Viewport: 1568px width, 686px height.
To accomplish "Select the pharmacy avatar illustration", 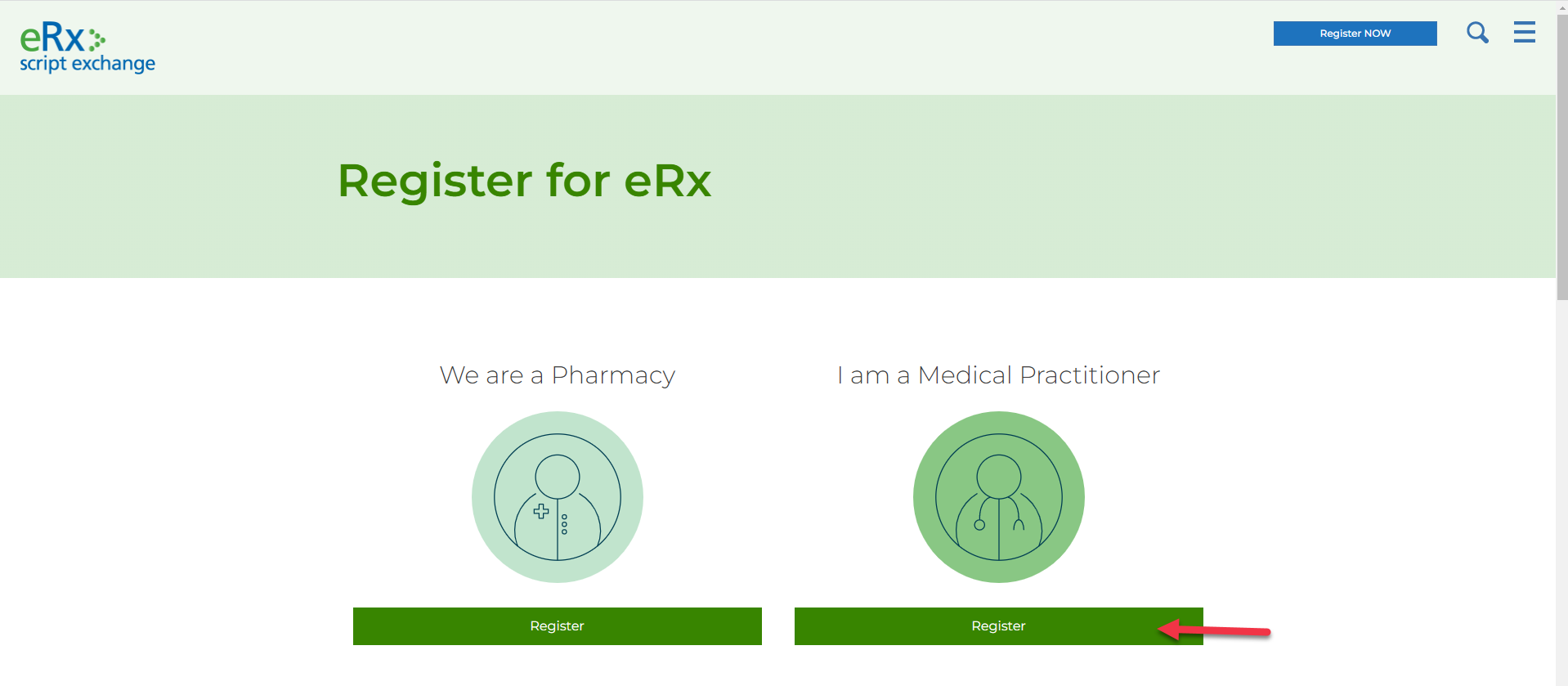I will [x=557, y=496].
